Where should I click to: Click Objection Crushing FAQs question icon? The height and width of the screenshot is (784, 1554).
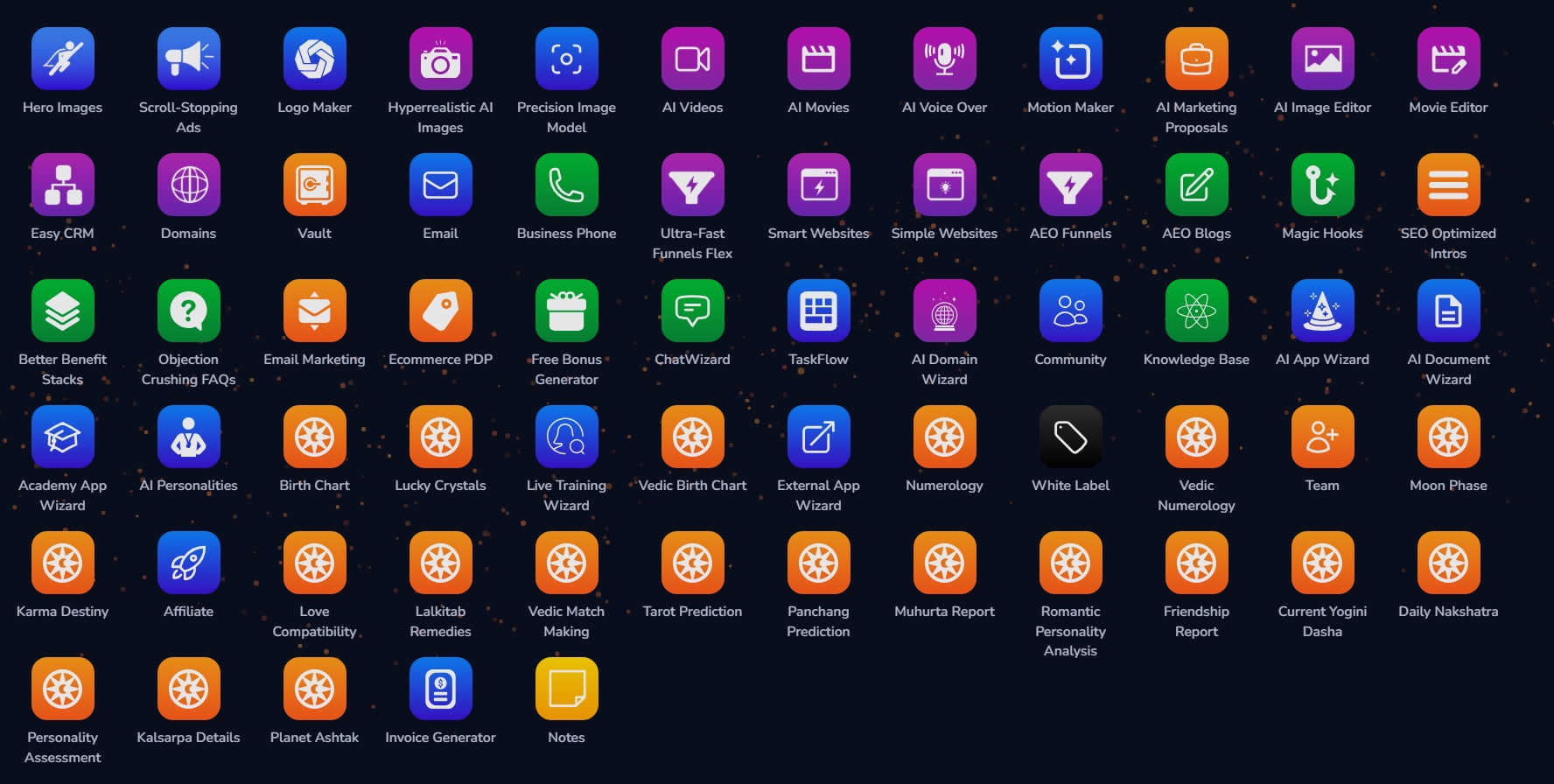189,311
